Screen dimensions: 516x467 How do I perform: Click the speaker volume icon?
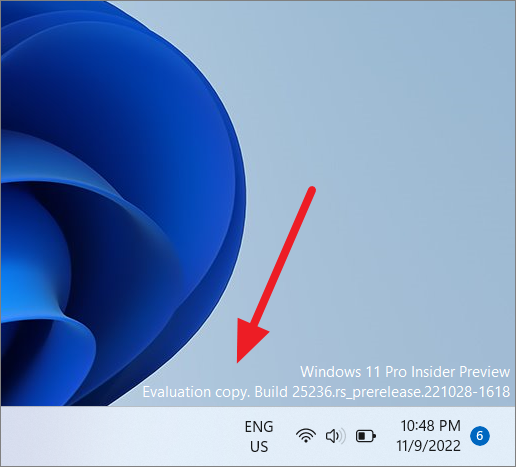coord(335,436)
